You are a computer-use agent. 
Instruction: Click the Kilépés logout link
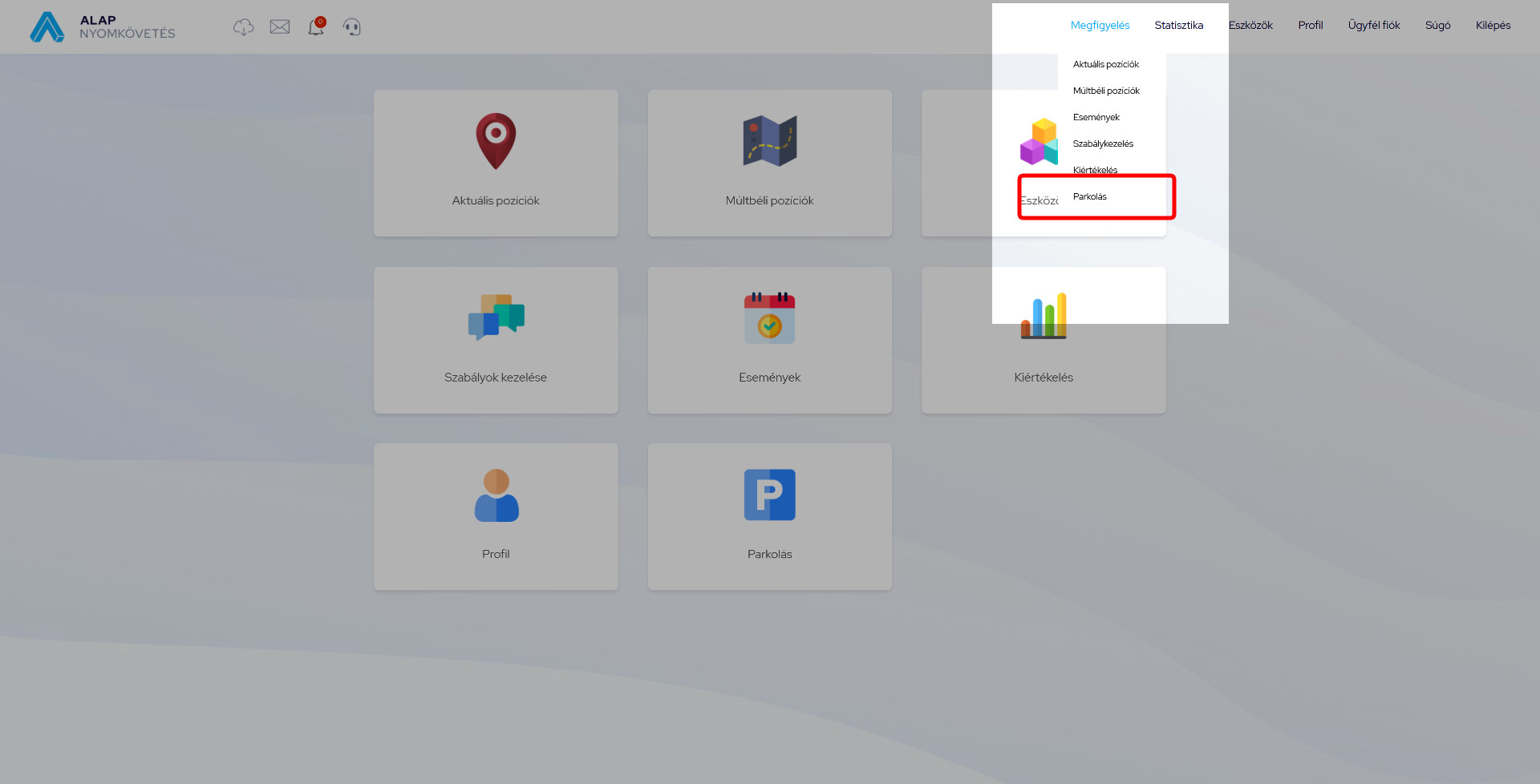coord(1493,26)
